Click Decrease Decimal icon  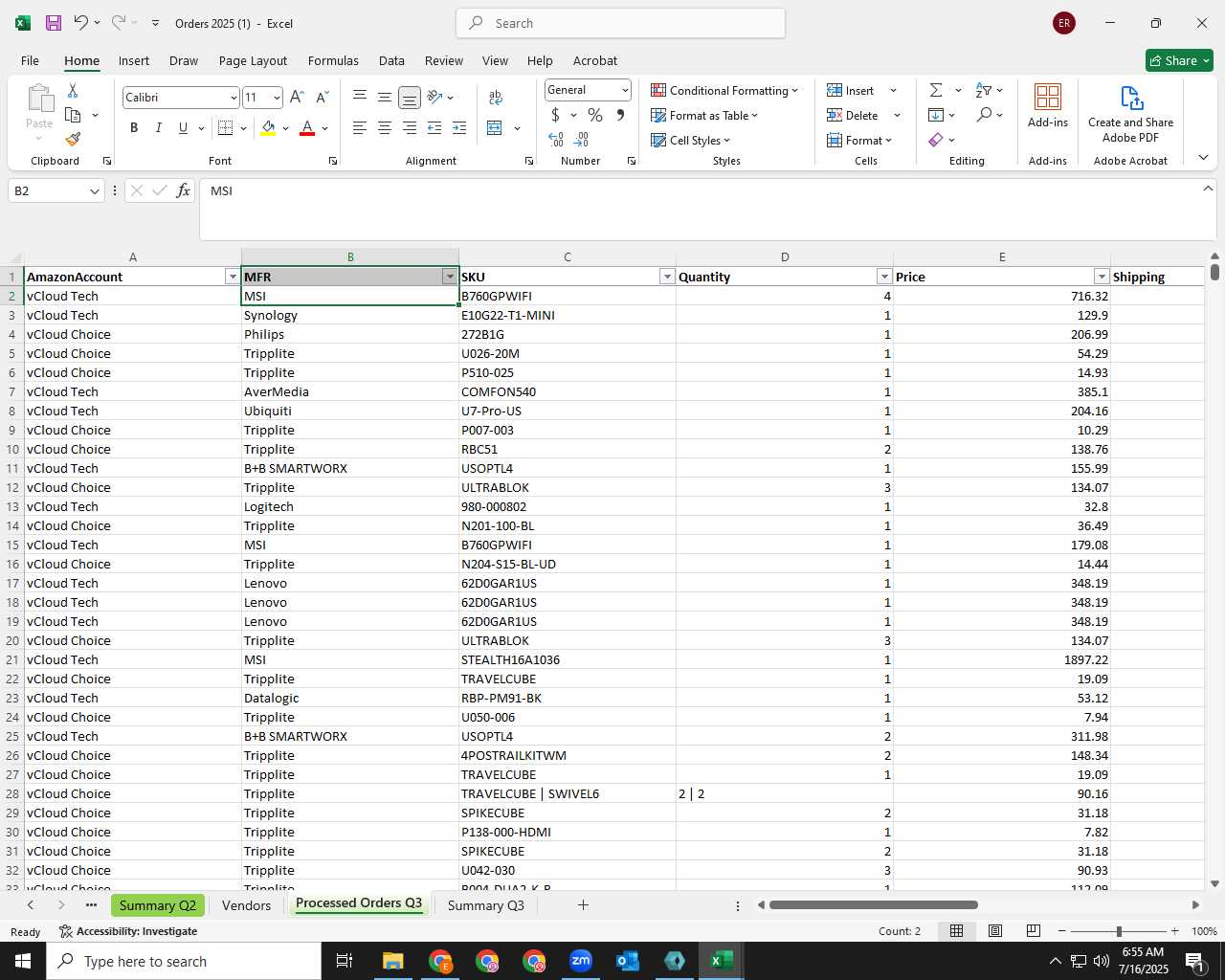[581, 140]
